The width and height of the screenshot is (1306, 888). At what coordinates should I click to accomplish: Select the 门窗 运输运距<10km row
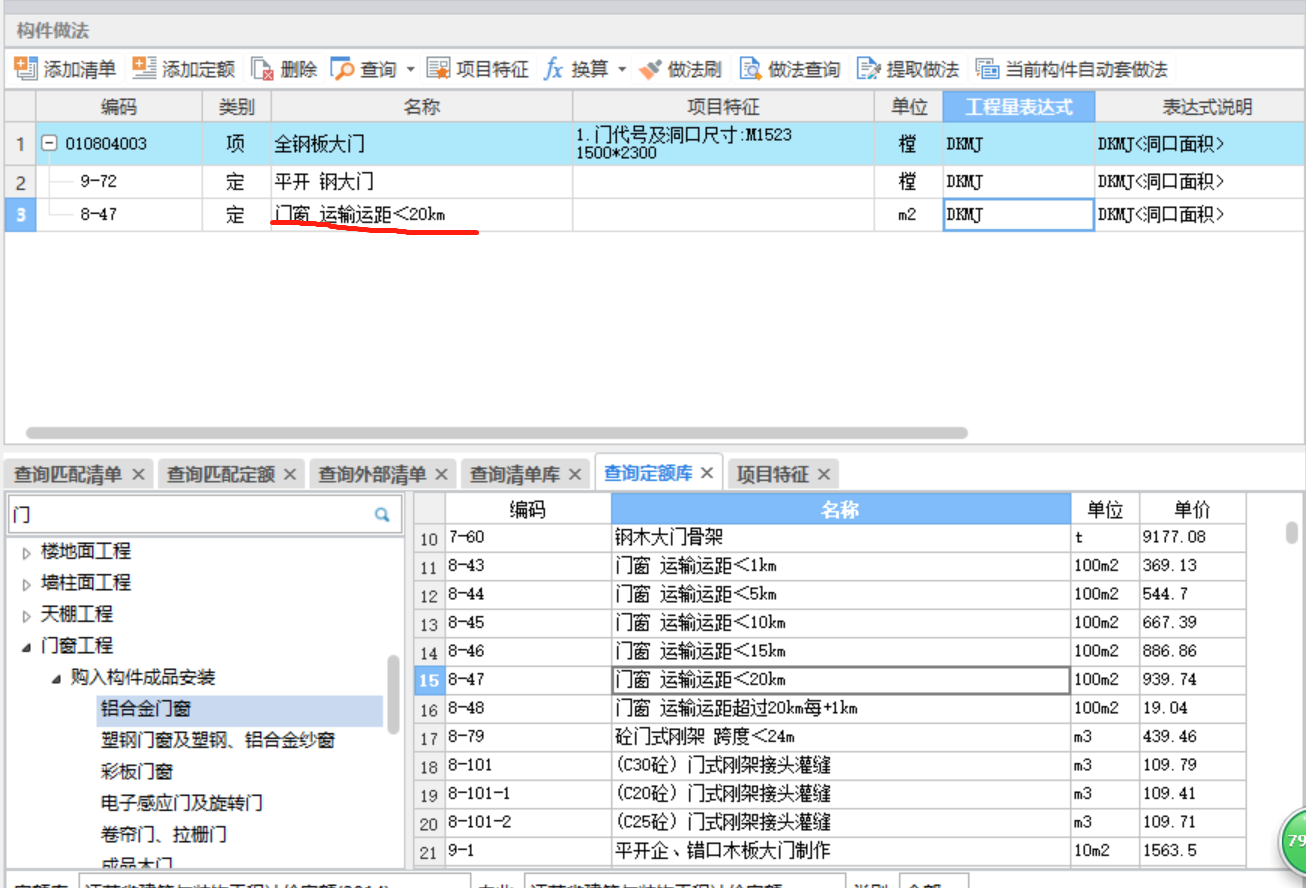[831, 622]
